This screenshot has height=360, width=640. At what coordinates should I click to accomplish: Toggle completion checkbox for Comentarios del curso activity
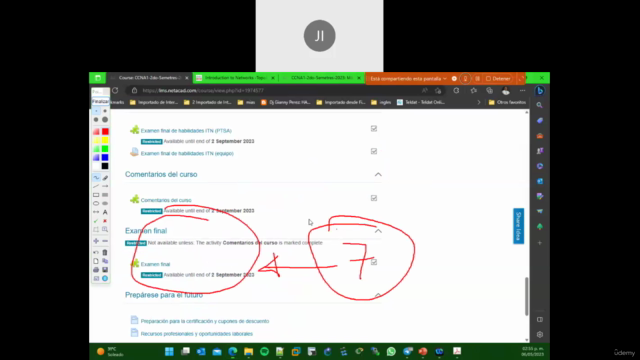pos(374,198)
